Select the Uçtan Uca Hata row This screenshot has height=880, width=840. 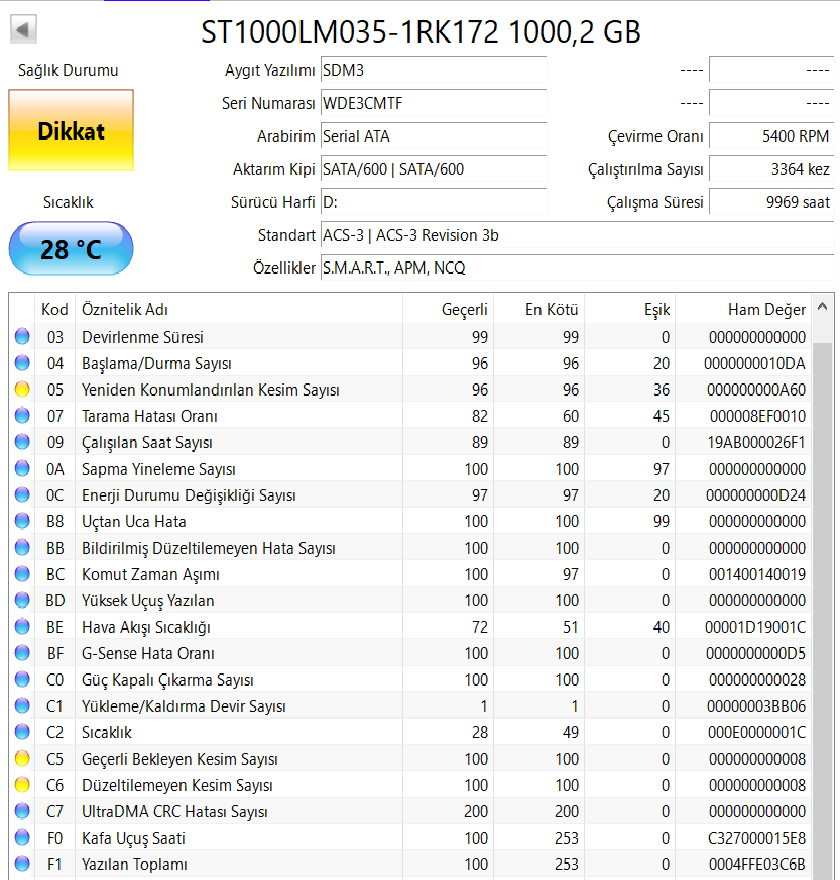(411, 521)
